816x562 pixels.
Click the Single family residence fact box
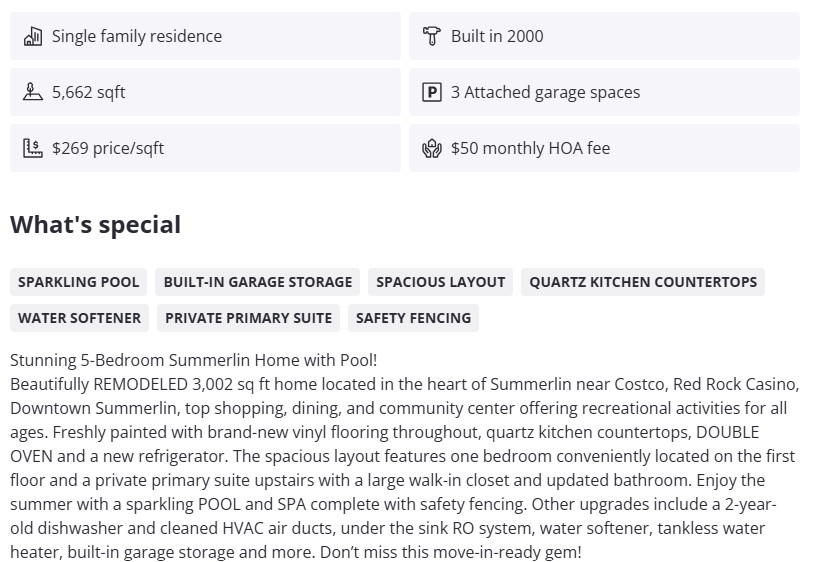pos(205,36)
